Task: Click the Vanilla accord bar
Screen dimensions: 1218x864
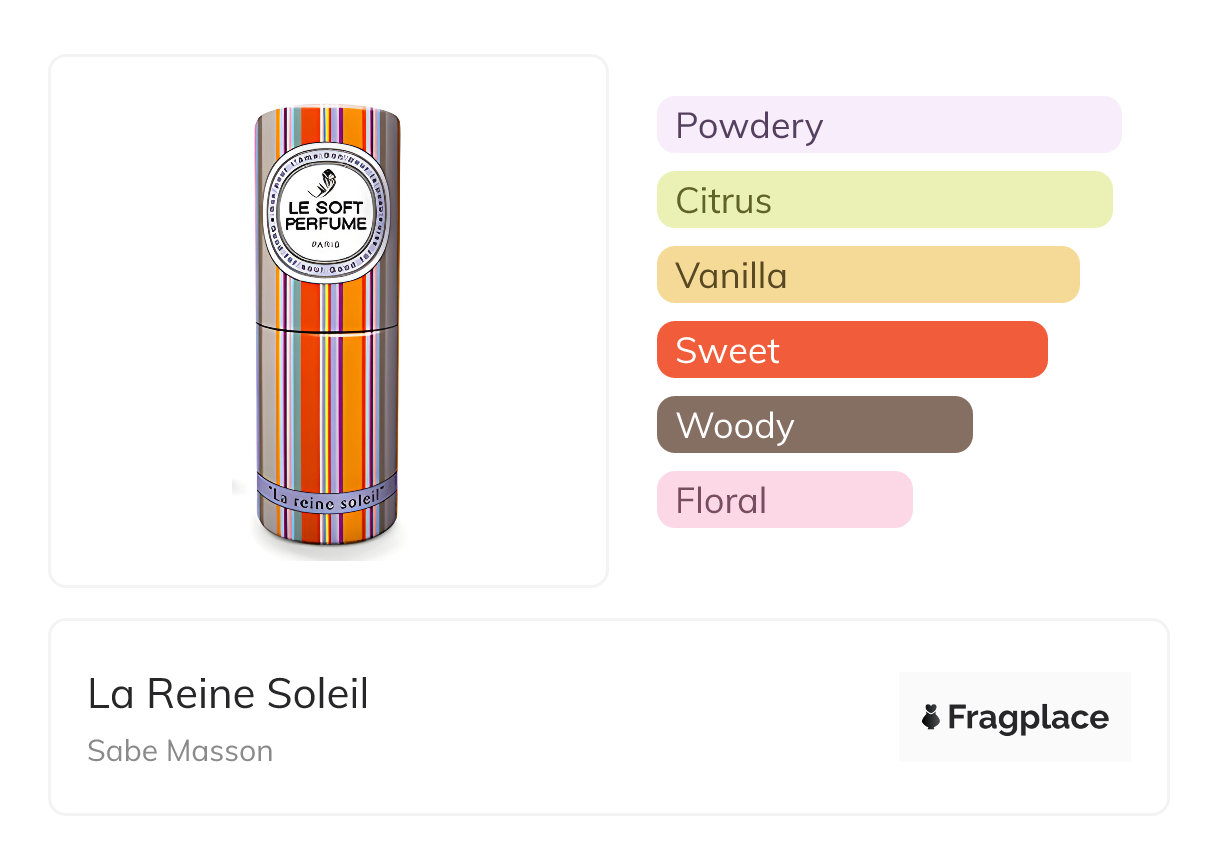Action: (867, 275)
